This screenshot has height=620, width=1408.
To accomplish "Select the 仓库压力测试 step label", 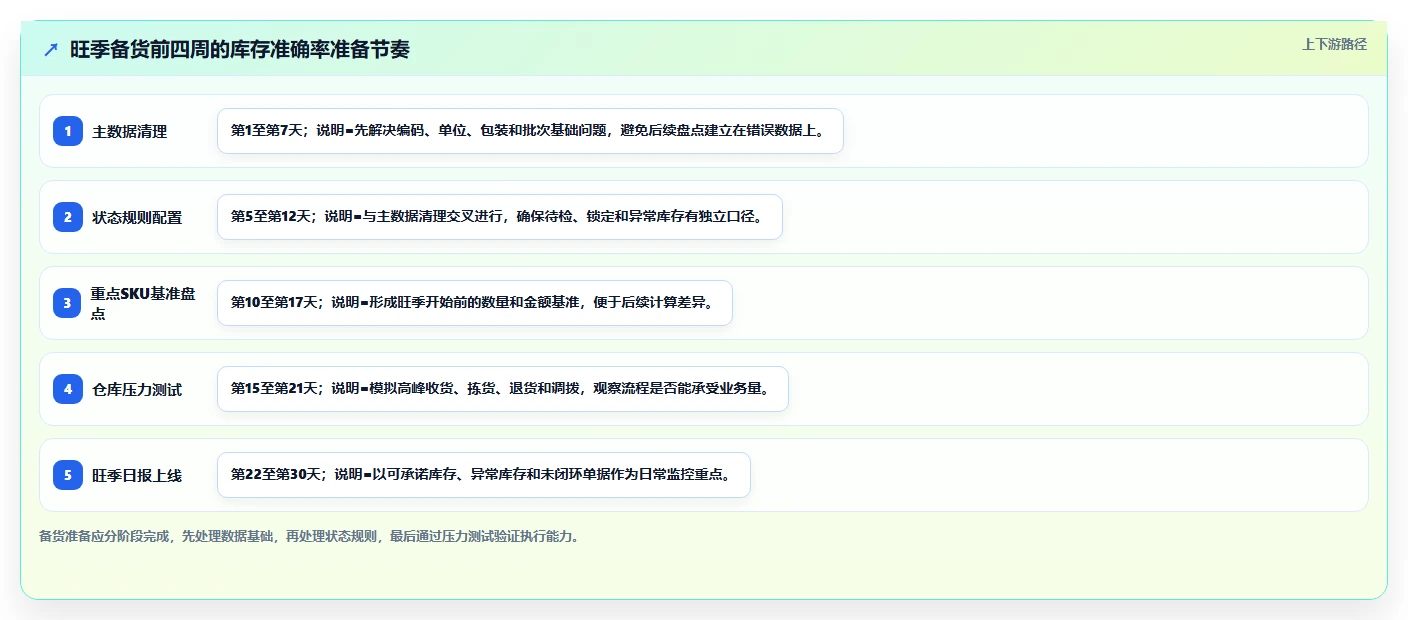I will (x=137, y=389).
